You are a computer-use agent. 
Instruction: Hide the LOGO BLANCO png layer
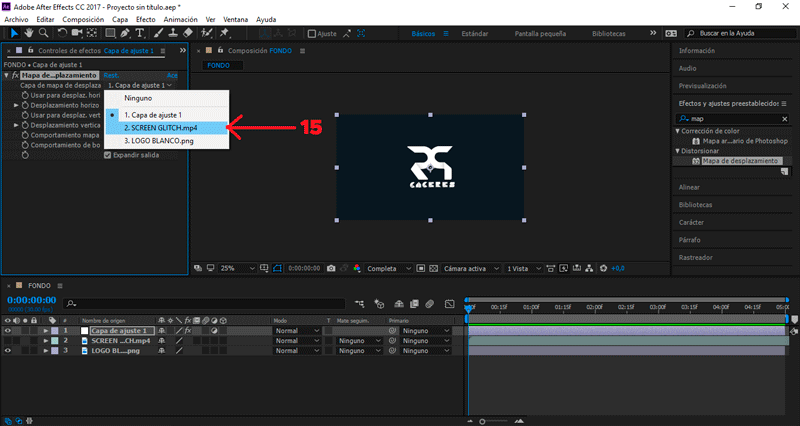click(8, 351)
